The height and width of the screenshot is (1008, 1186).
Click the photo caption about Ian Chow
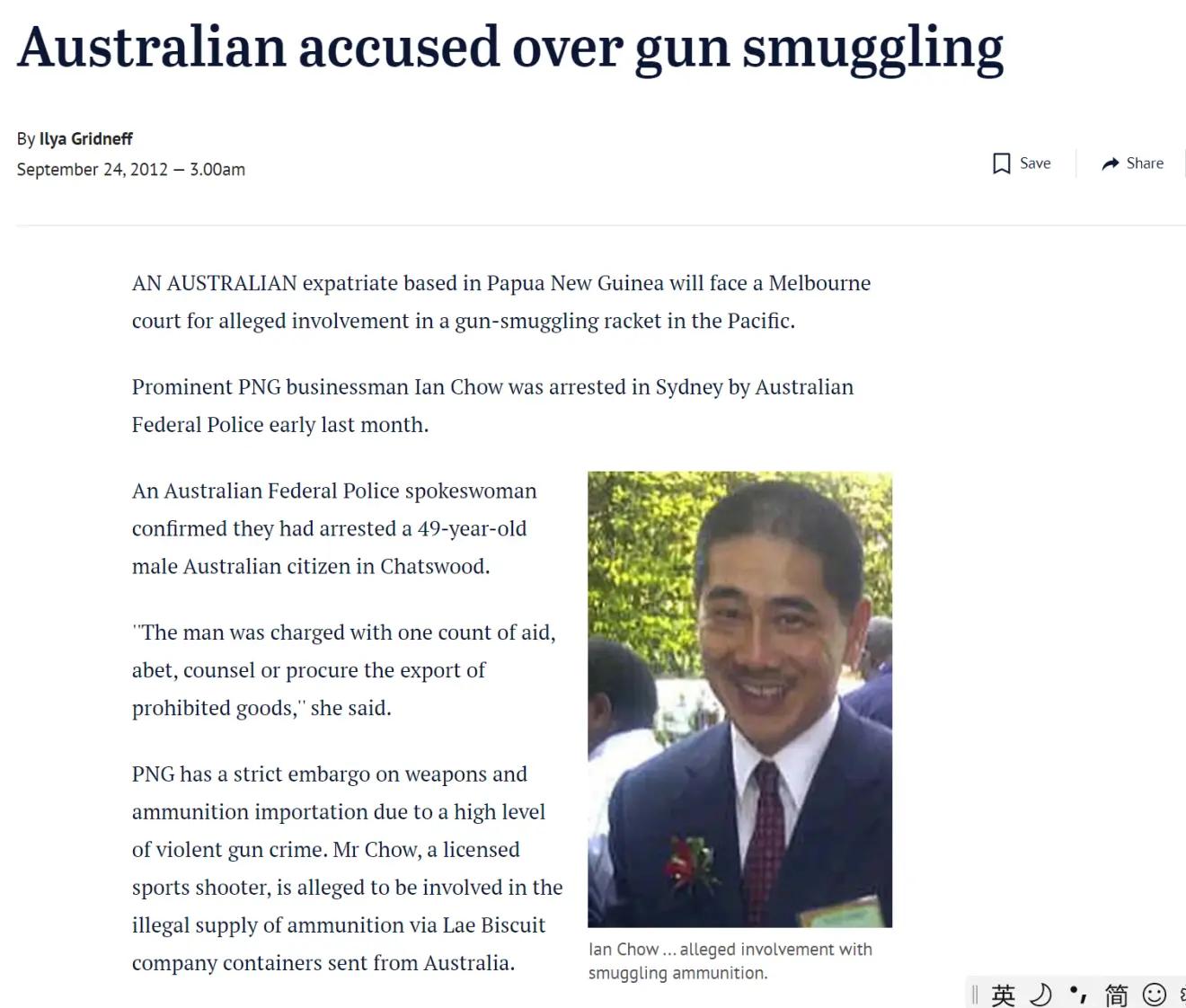[x=730, y=961]
